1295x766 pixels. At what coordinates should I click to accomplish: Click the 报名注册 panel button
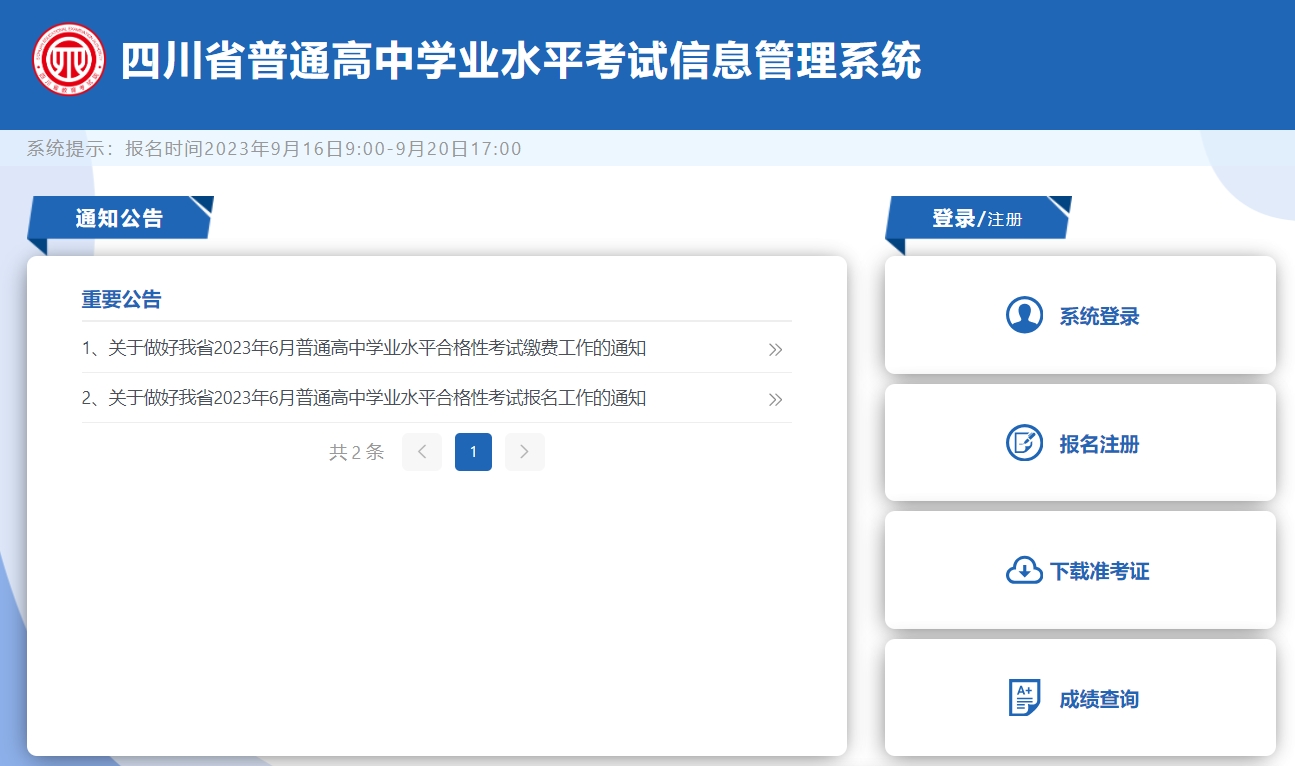(x=1080, y=443)
